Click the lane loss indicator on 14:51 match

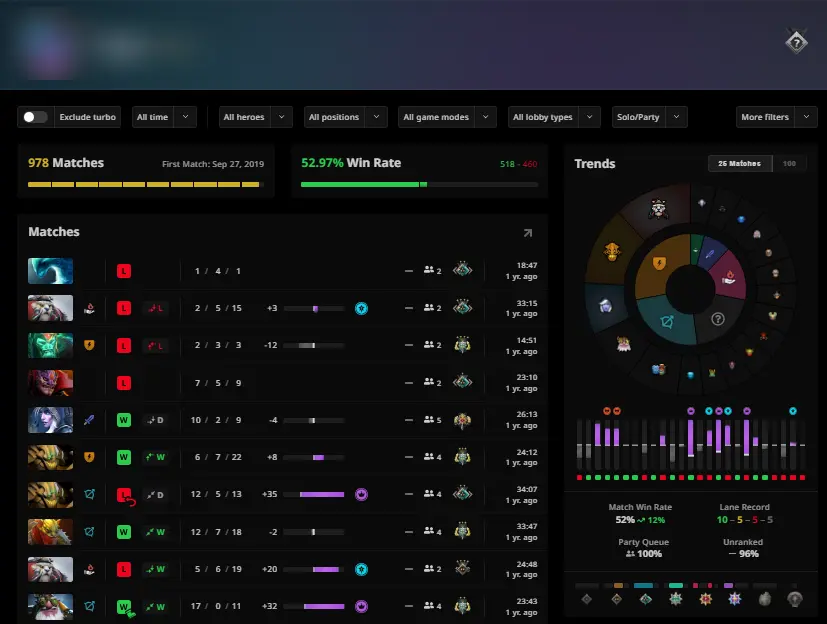click(x=155, y=345)
